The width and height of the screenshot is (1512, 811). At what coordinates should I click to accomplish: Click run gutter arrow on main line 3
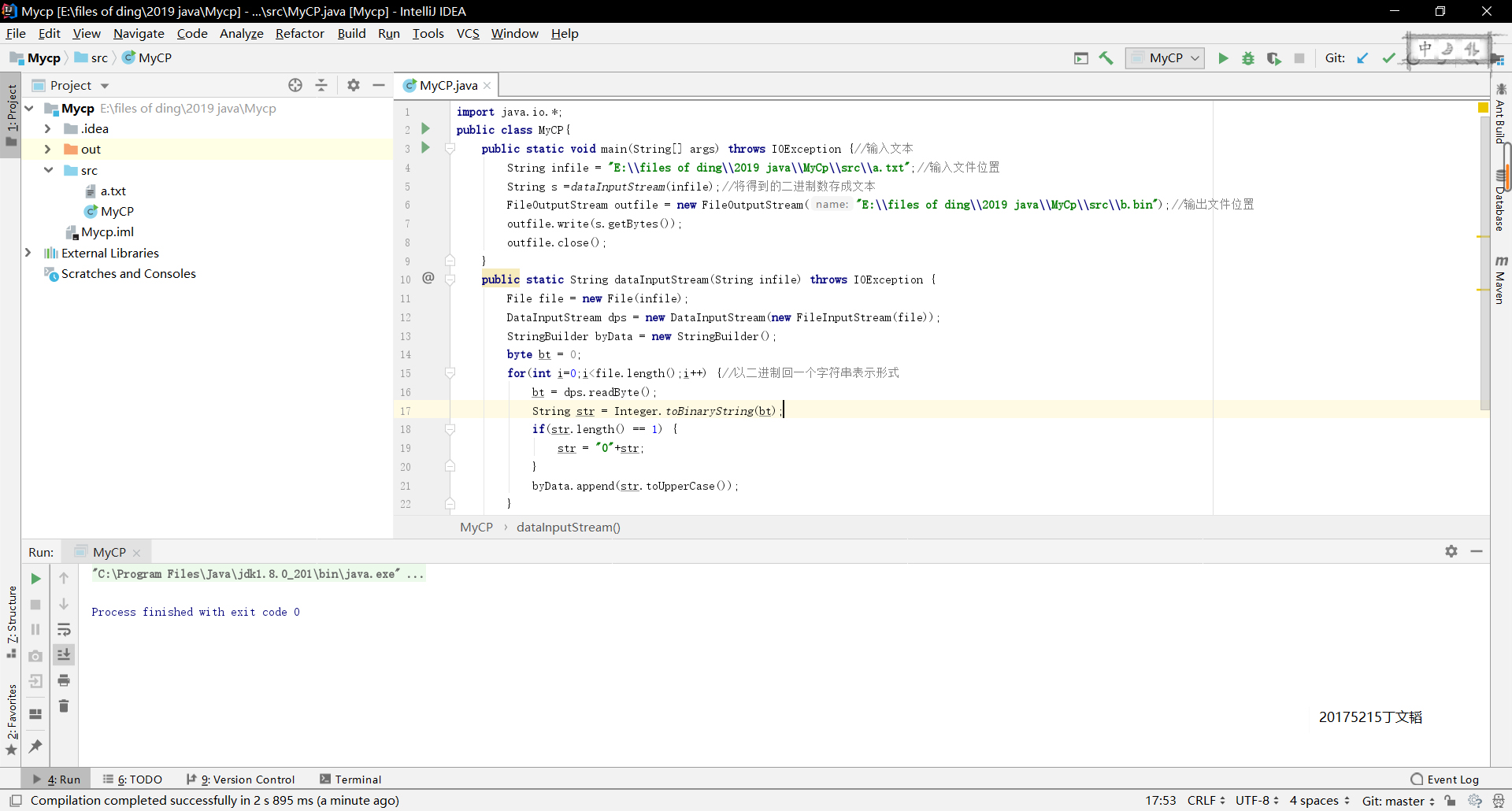point(426,147)
